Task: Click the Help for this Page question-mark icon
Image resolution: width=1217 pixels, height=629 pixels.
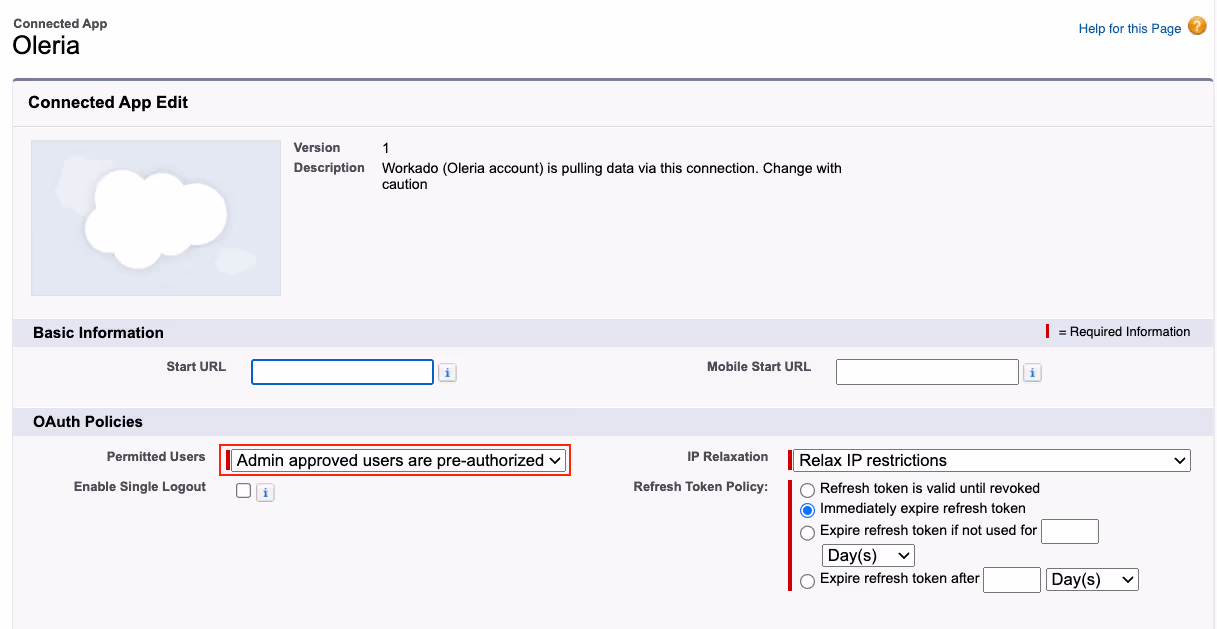Action: tap(1197, 27)
